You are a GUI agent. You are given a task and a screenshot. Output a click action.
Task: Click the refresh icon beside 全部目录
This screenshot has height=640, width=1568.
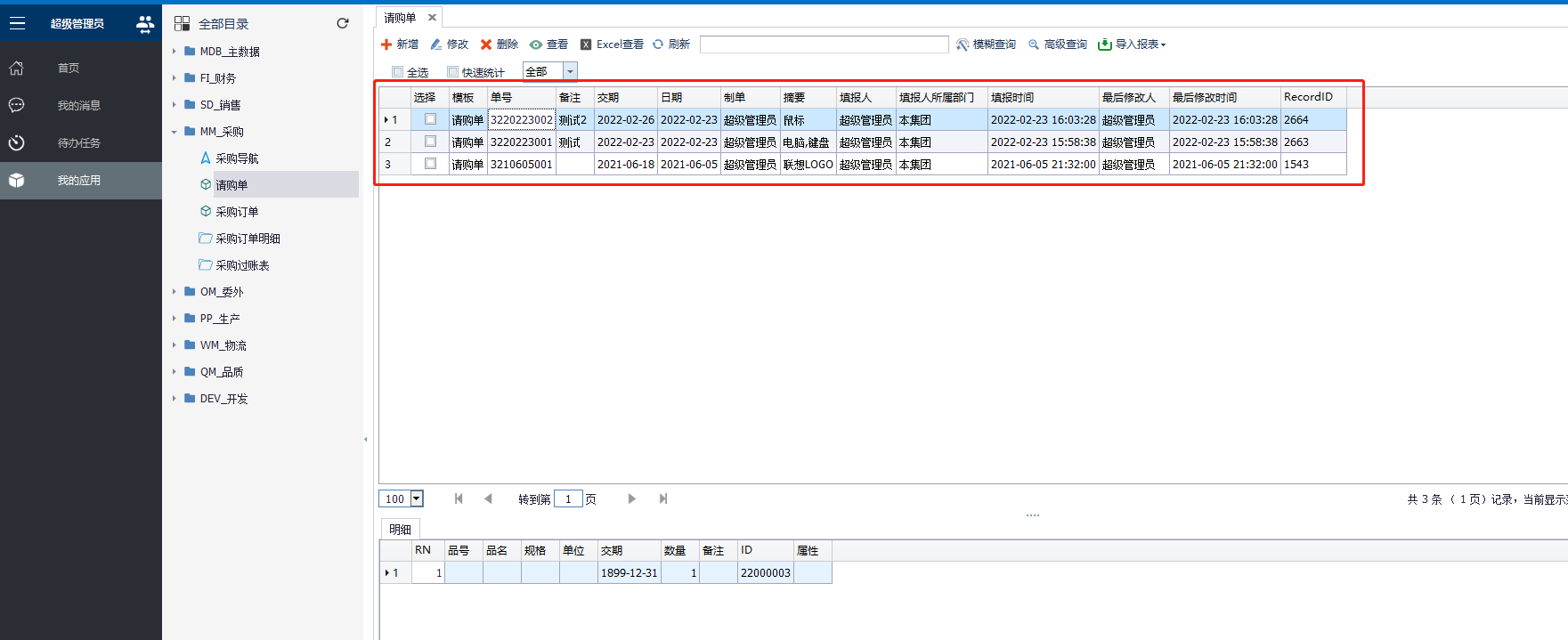(x=343, y=23)
